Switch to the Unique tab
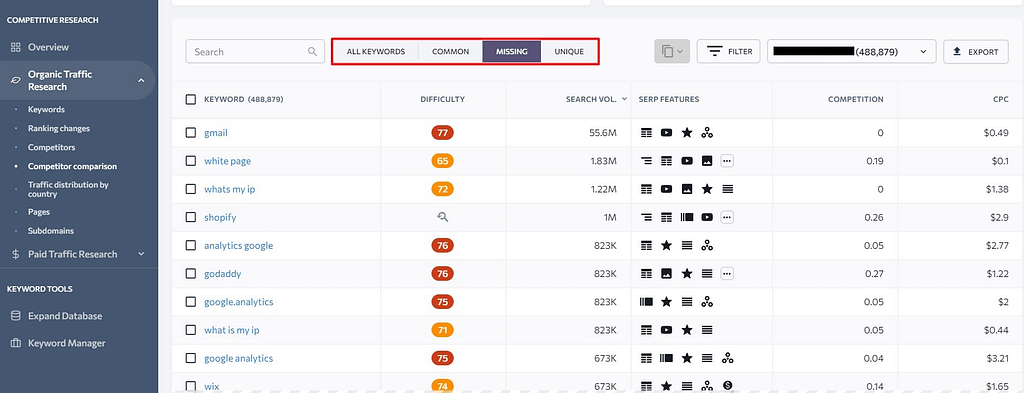This screenshot has height=393, width=1024. click(x=569, y=52)
